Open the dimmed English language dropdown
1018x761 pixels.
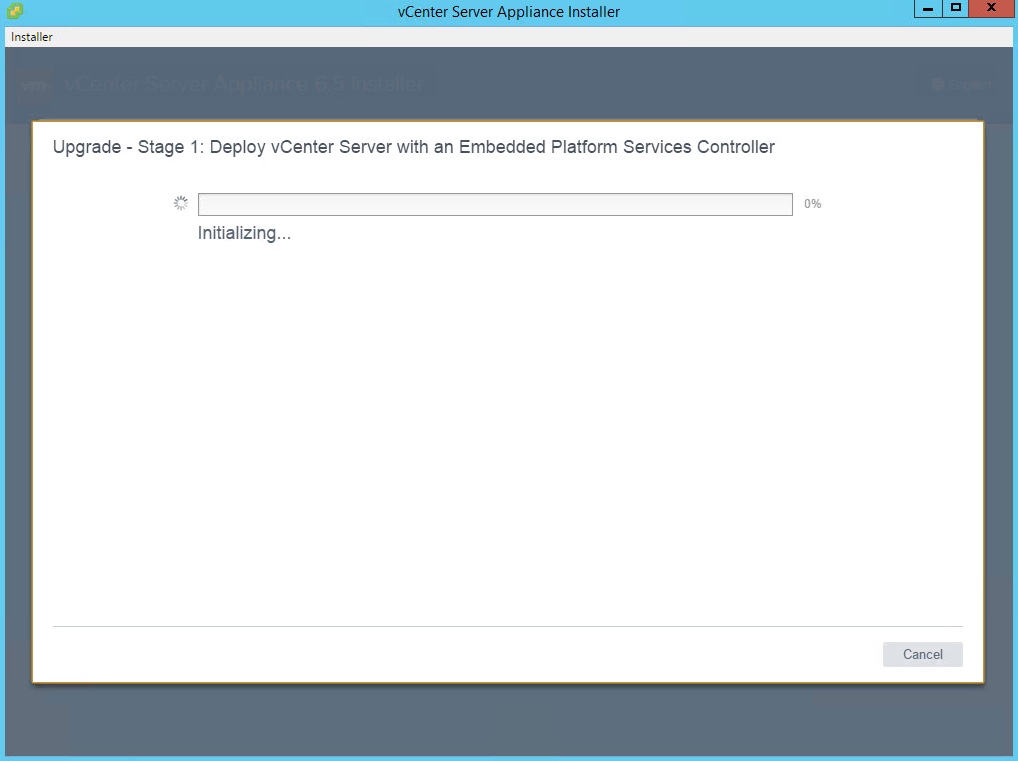(962, 85)
